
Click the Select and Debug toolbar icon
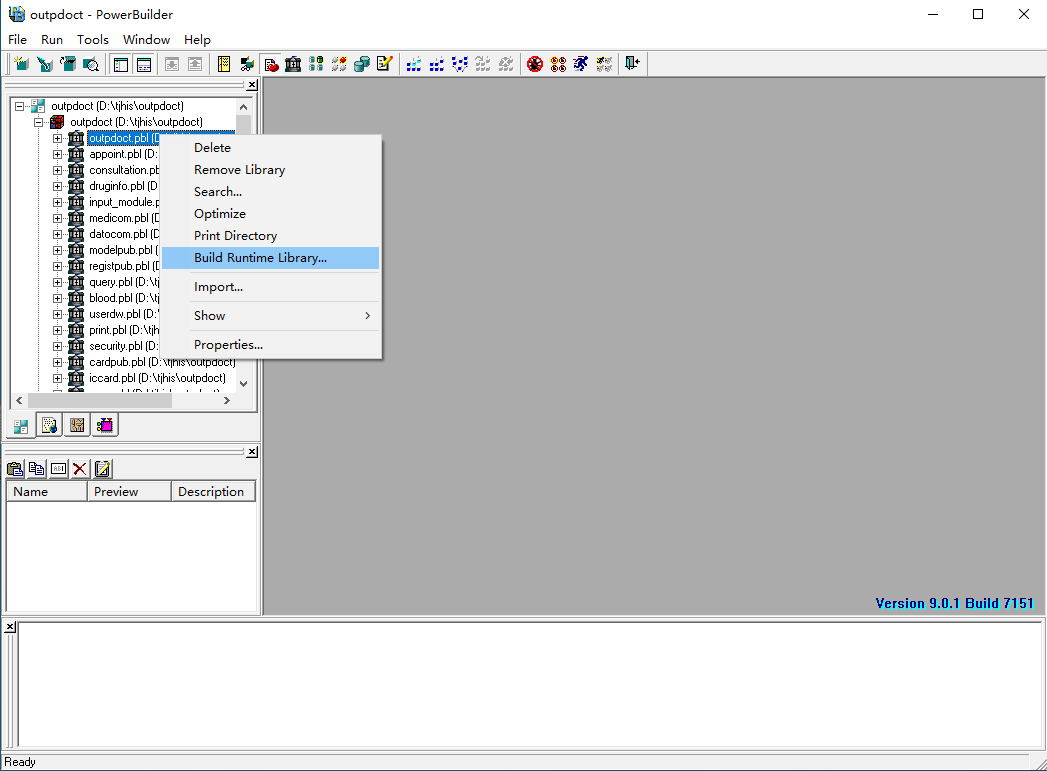pos(558,64)
